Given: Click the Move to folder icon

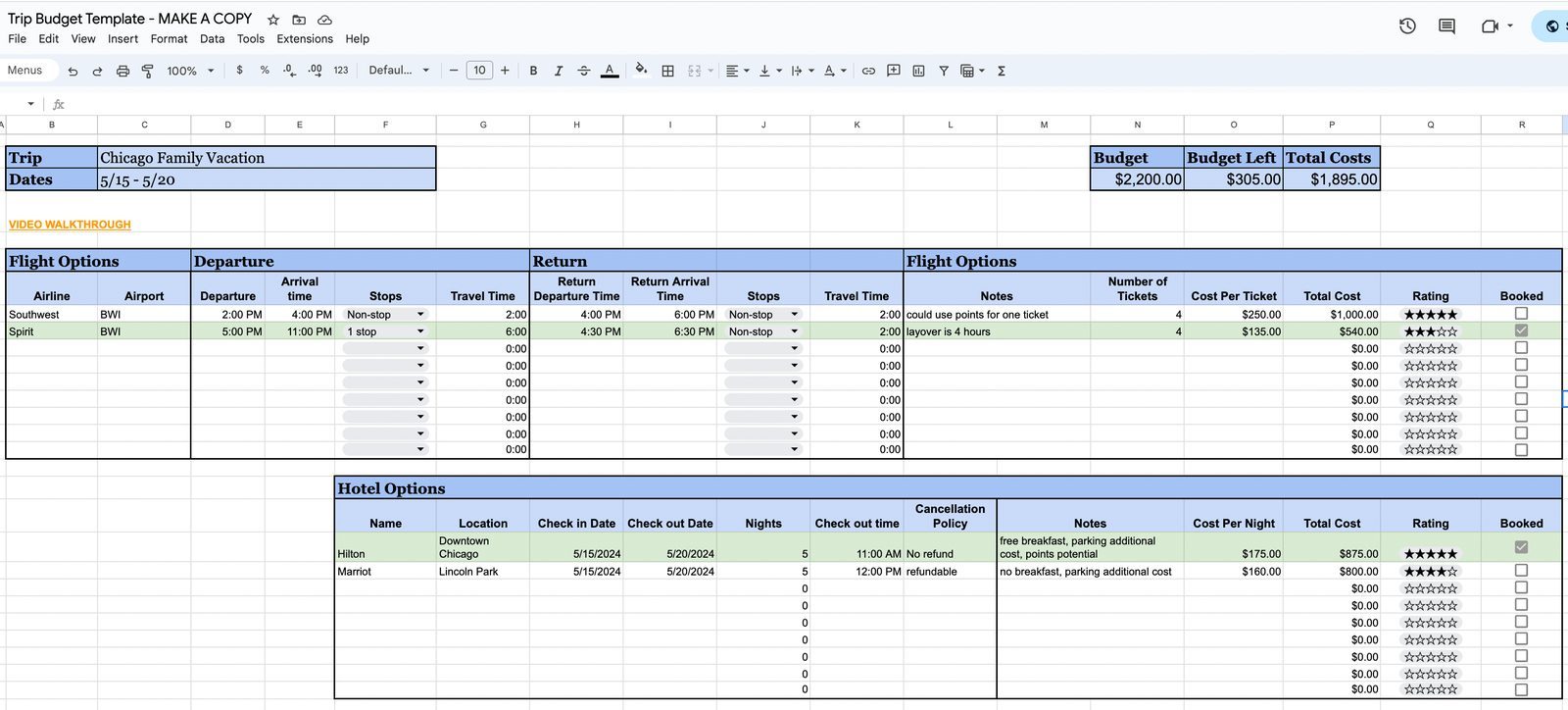Looking at the screenshot, I should coord(299,20).
